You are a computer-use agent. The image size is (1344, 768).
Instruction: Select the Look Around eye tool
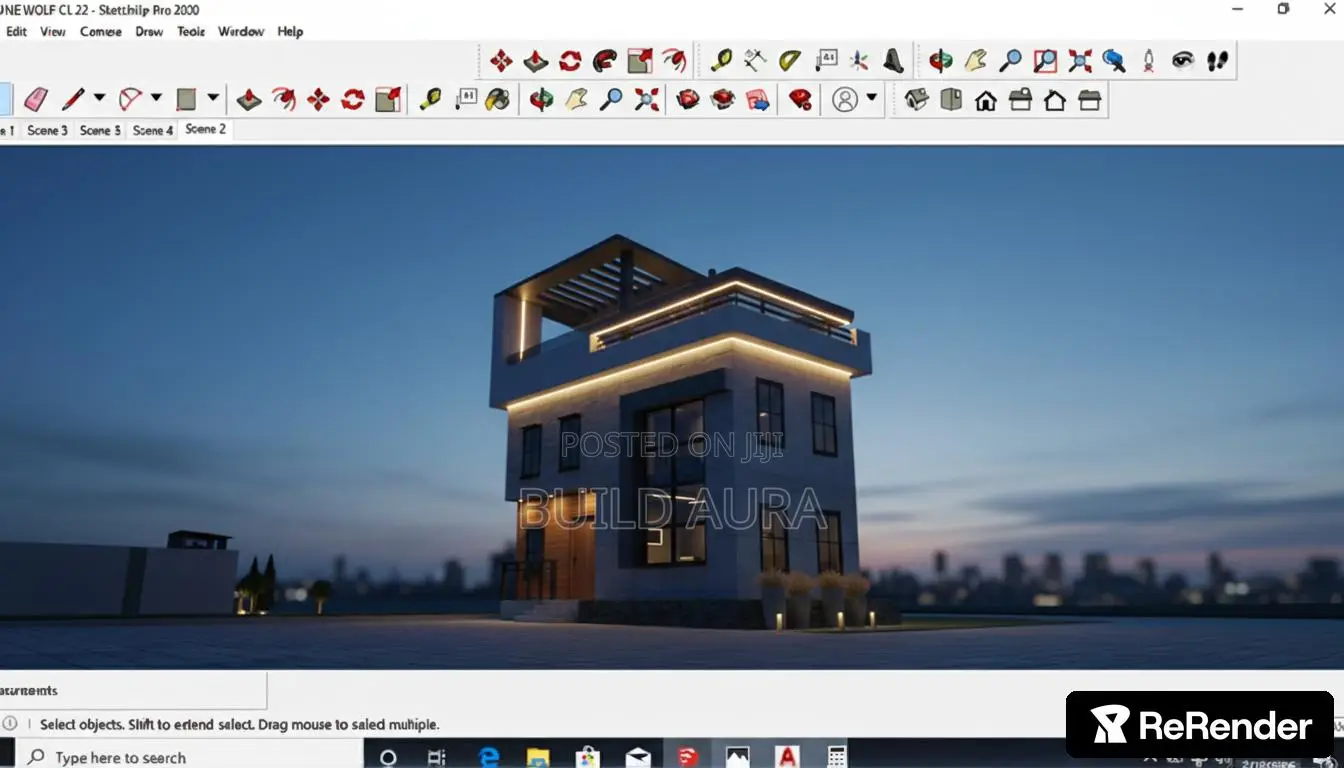tap(1183, 61)
